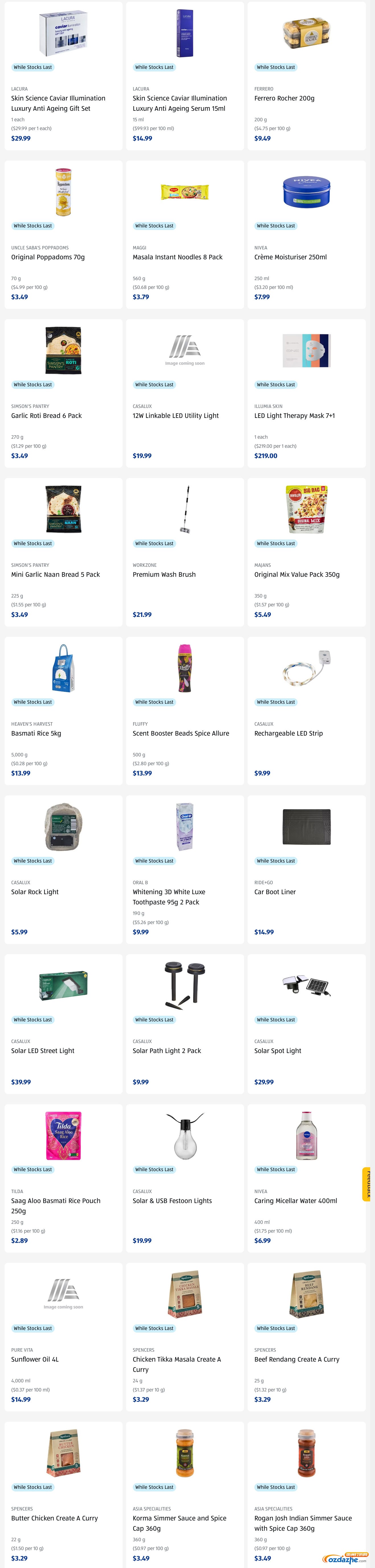
Task: Click the Nivea Crème Moisturiser tin image
Action: pos(306,192)
